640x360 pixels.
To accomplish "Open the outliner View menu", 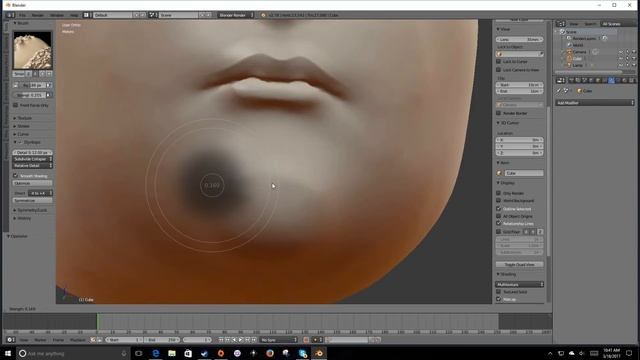I will point(574,24).
